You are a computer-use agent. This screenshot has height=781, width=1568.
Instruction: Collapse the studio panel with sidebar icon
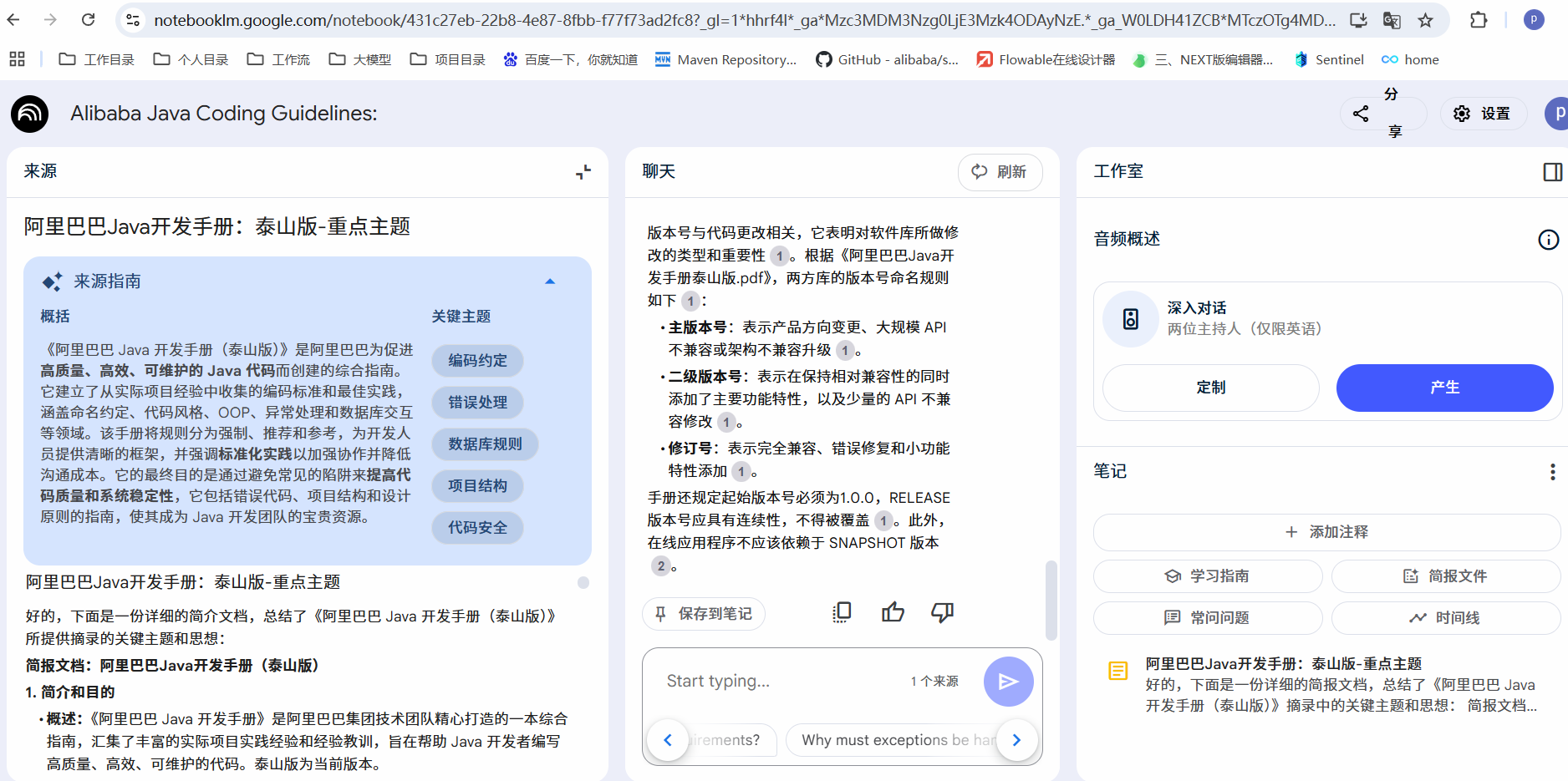(1552, 172)
